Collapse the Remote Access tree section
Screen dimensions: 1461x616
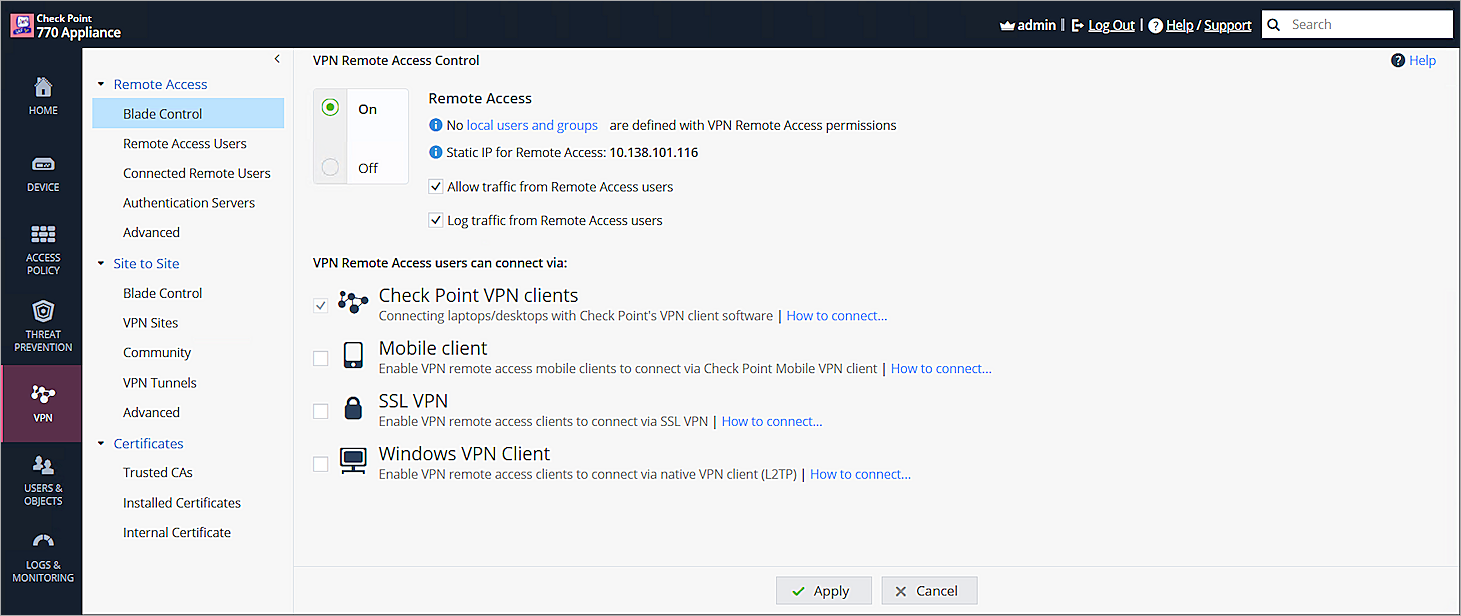pyautogui.click(x=100, y=84)
